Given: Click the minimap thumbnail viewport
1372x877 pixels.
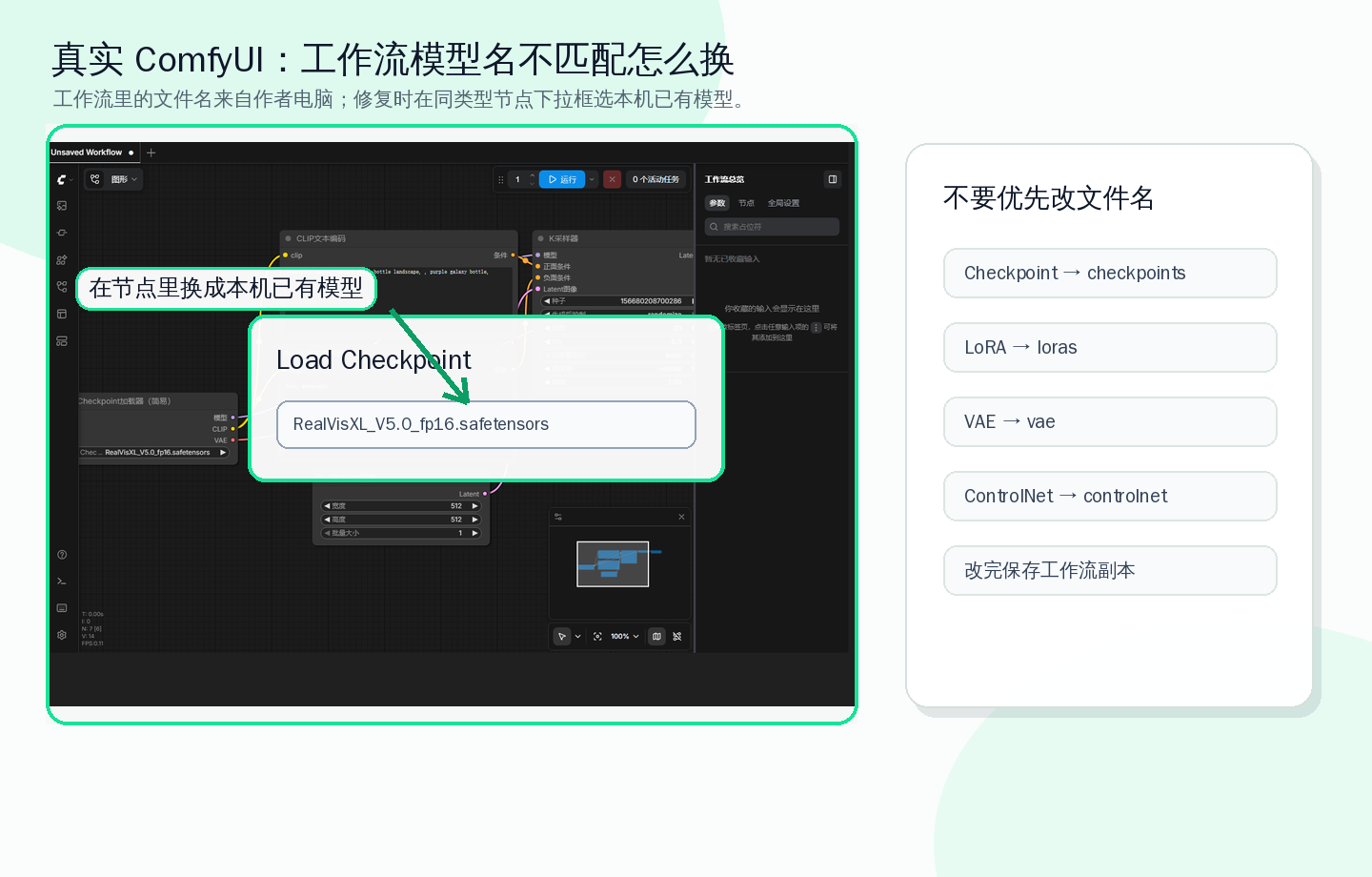Looking at the screenshot, I should pos(613,564).
